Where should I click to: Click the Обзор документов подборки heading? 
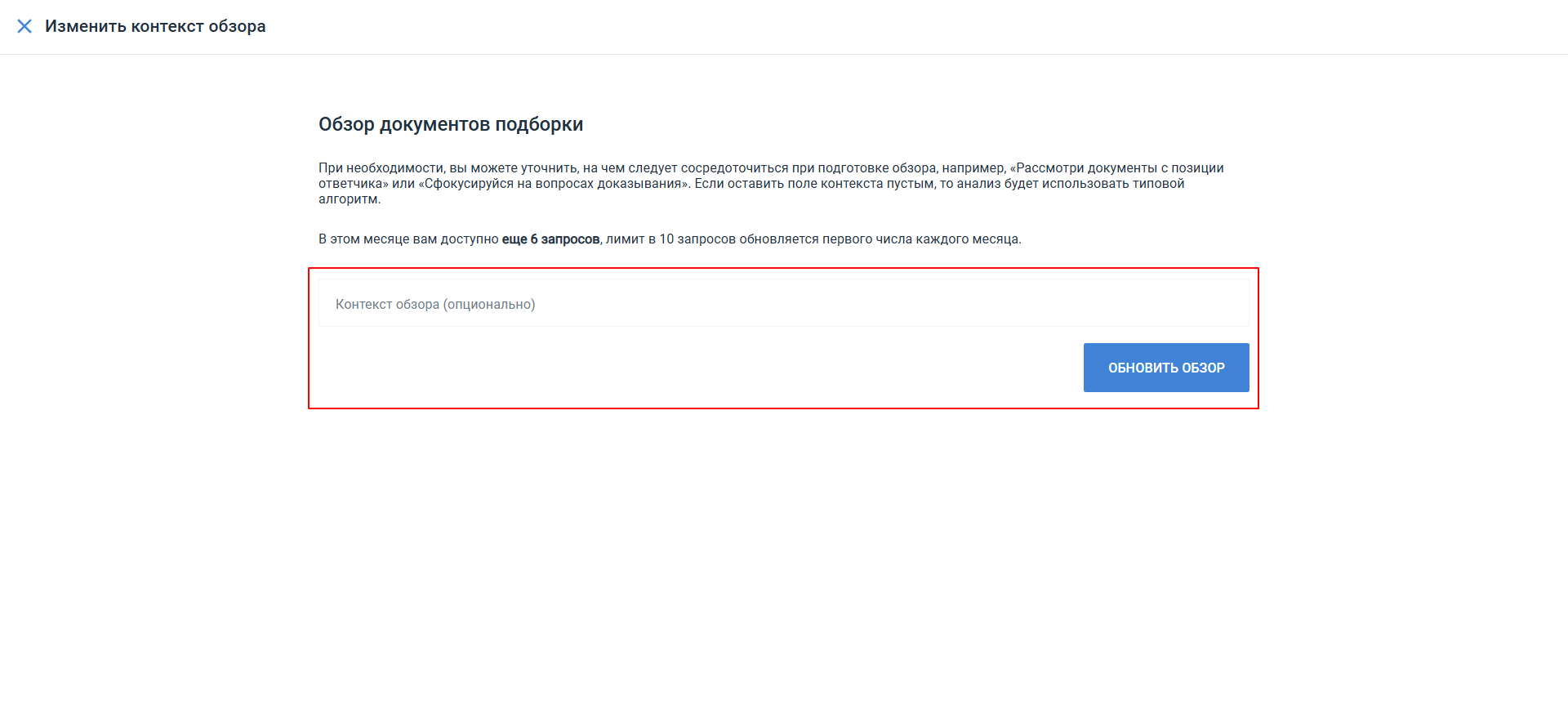(x=450, y=124)
